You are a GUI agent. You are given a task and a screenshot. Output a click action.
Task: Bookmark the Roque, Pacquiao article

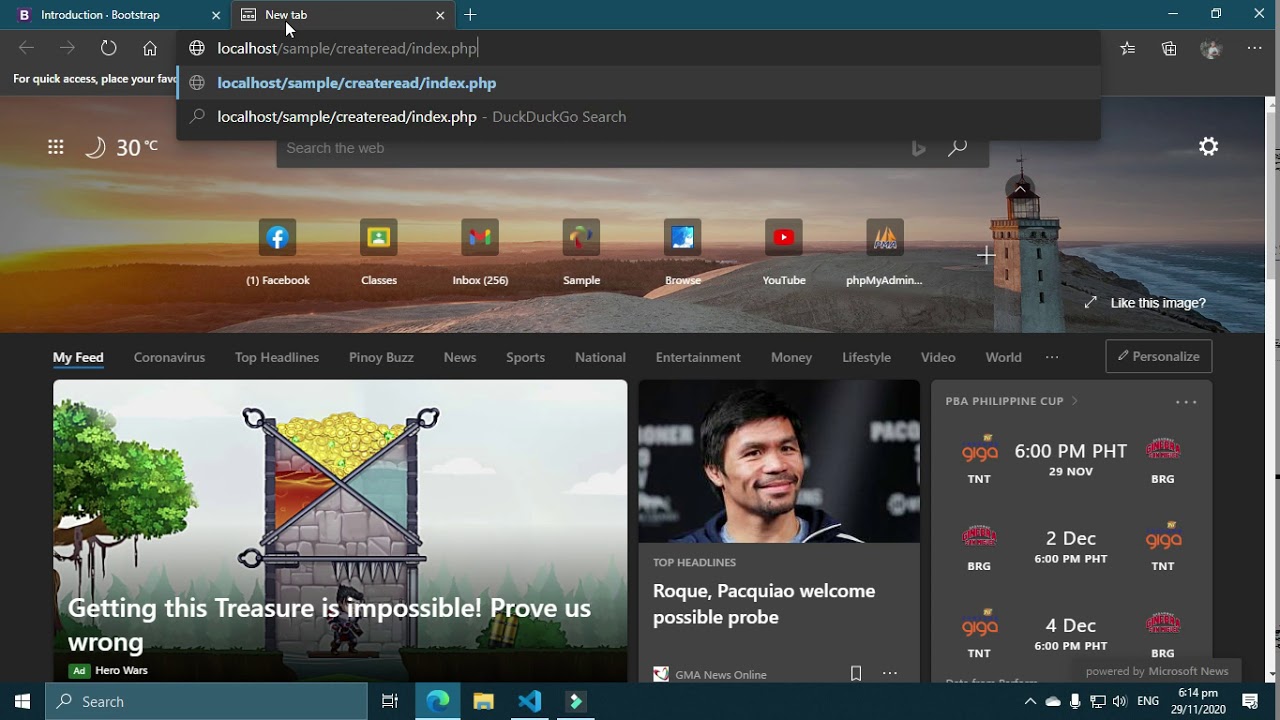[856, 674]
